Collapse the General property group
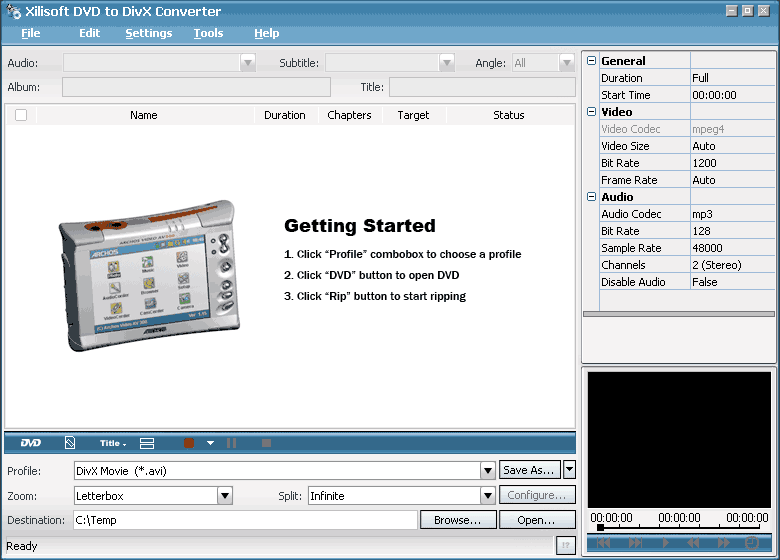This screenshot has width=780, height=560. click(x=591, y=61)
